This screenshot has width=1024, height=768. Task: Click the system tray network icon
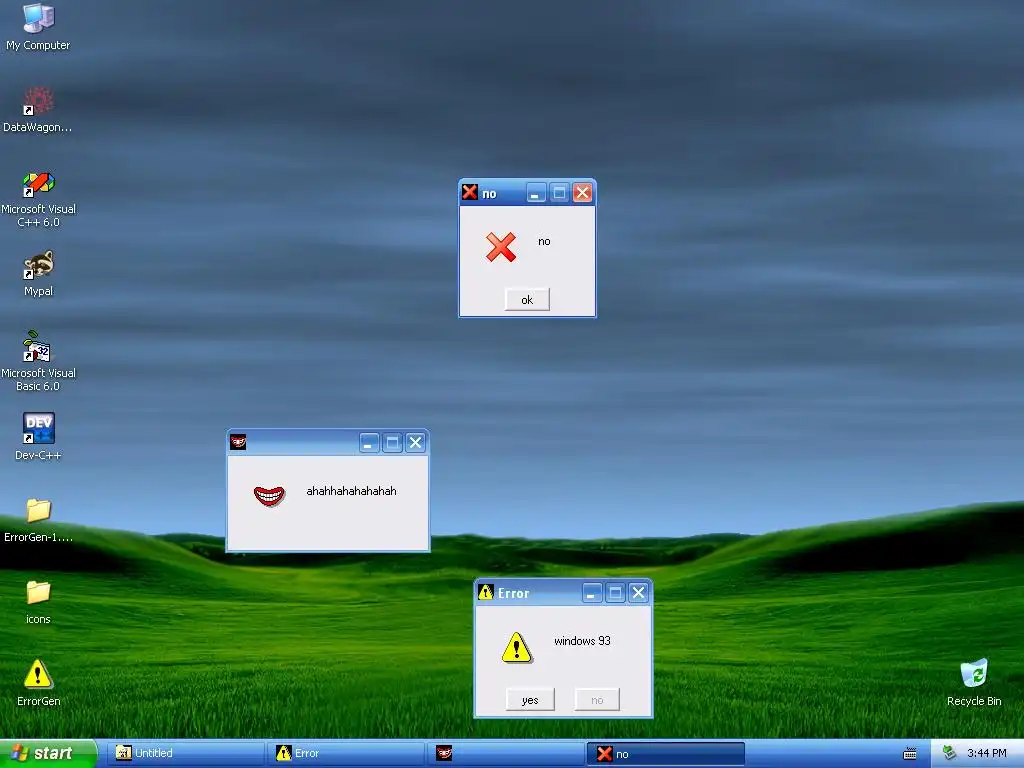(949, 753)
